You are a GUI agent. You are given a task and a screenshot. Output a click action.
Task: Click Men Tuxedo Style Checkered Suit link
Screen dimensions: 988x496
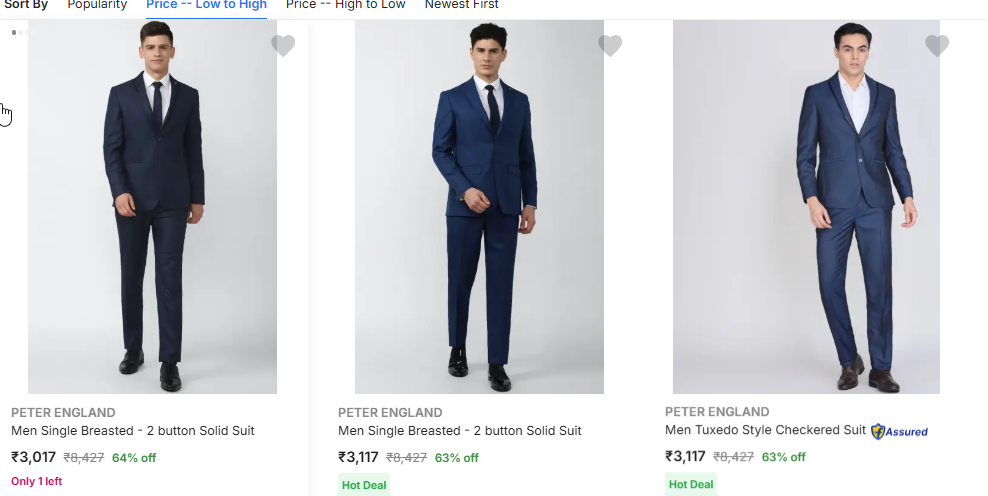[765, 431]
